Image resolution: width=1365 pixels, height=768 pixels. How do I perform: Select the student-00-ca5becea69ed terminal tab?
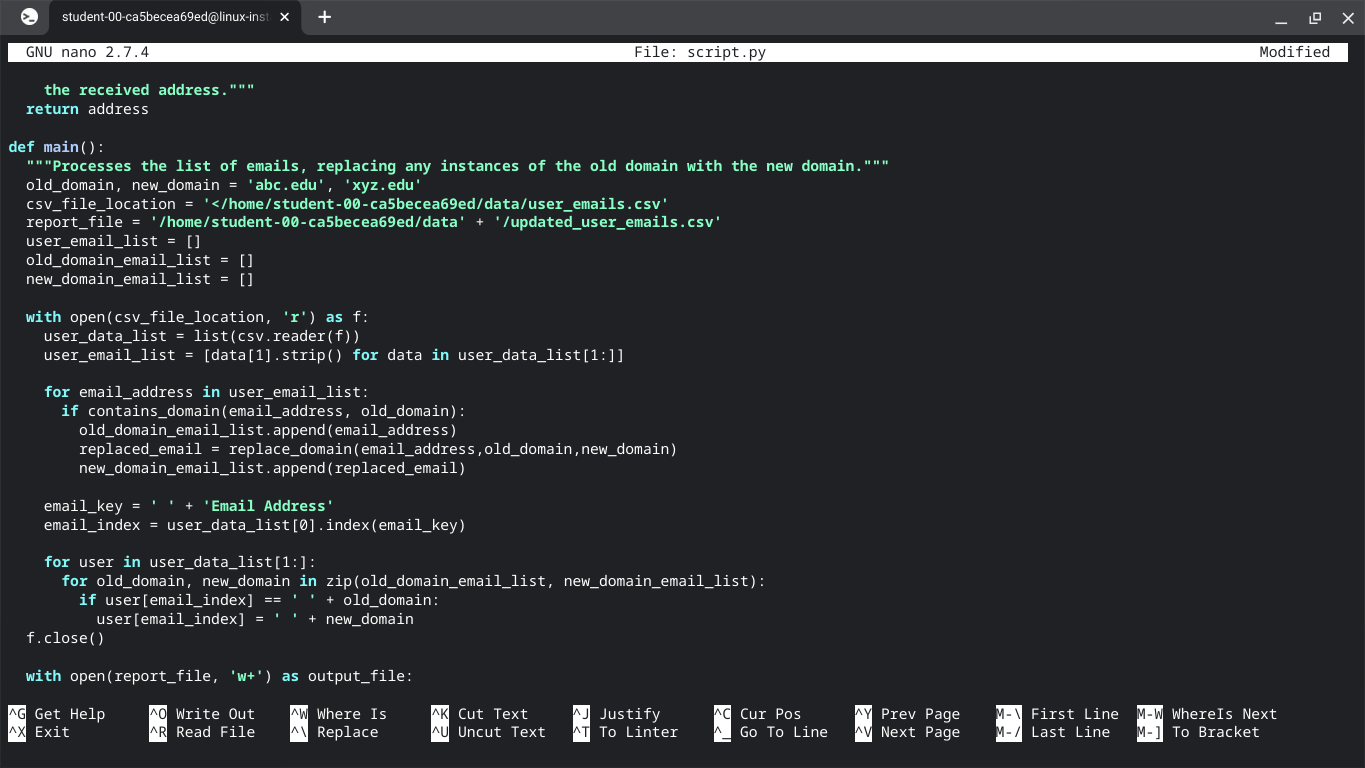click(x=176, y=17)
